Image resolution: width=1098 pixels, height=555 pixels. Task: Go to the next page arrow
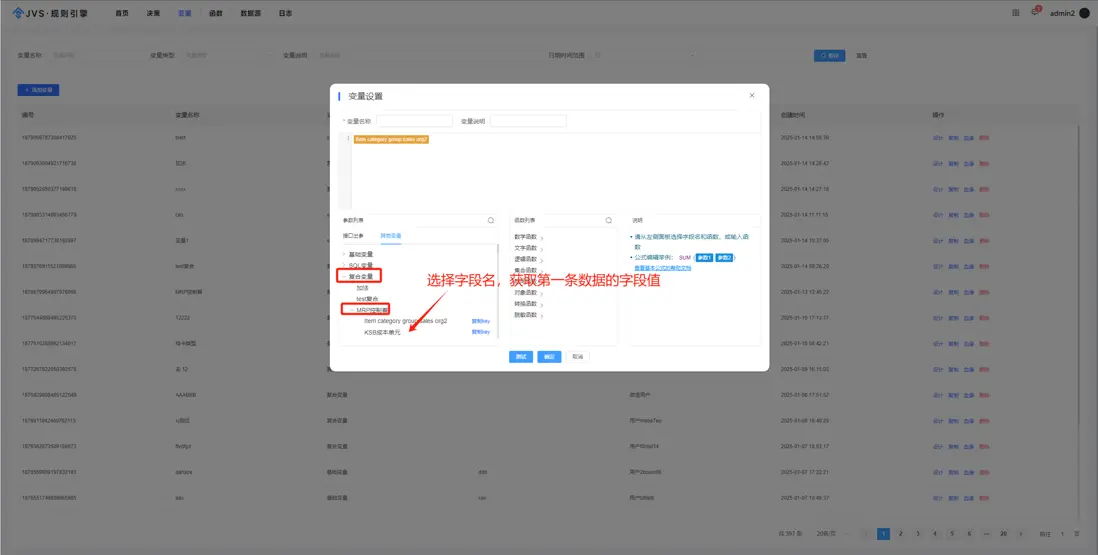(1021, 534)
